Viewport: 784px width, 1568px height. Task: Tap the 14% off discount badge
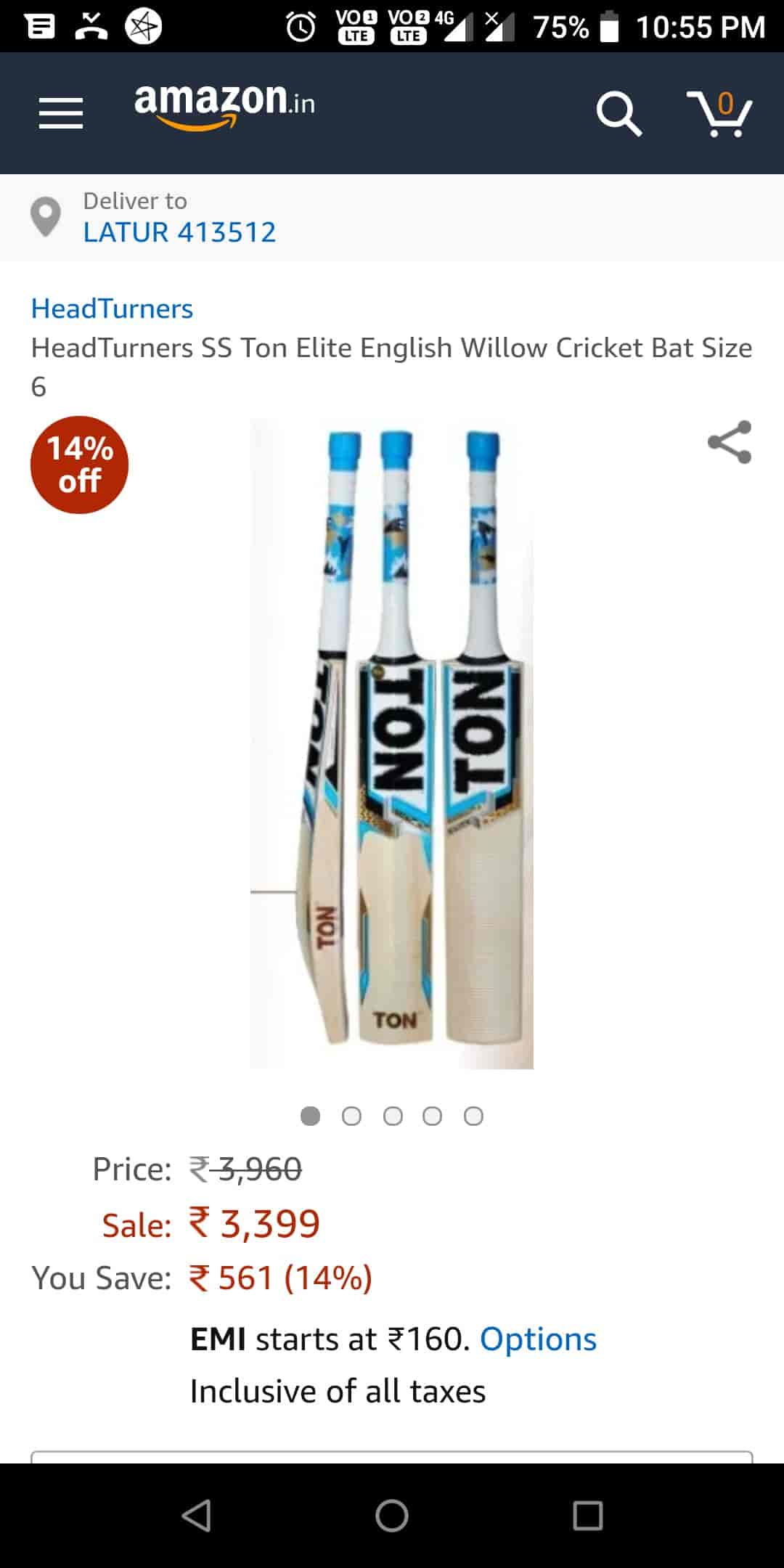[x=79, y=465]
